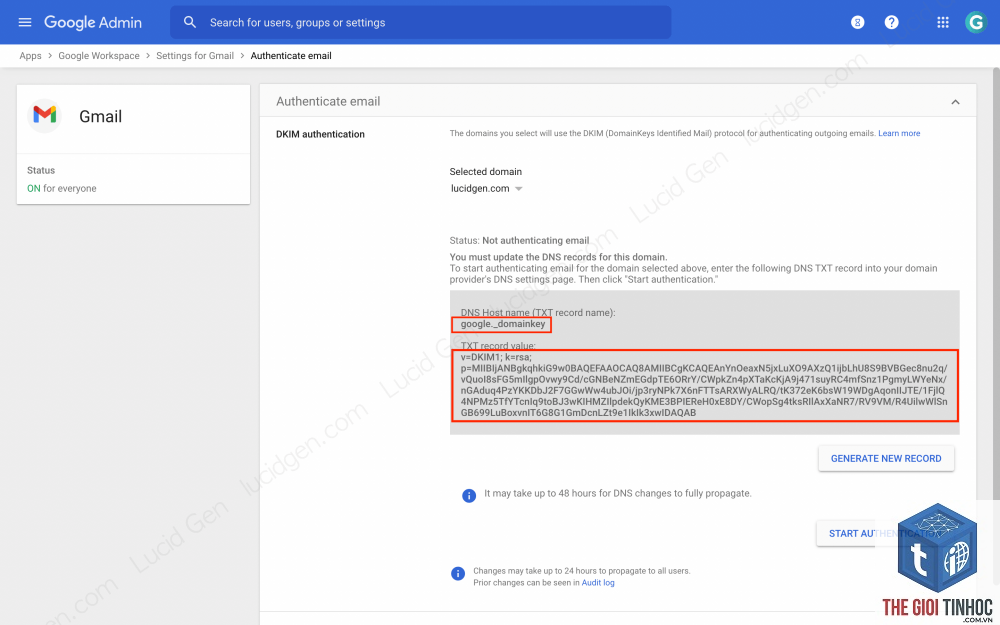Viewport: 1000px width, 625px height.
Task: Open the Audit log link
Action: pos(598,582)
